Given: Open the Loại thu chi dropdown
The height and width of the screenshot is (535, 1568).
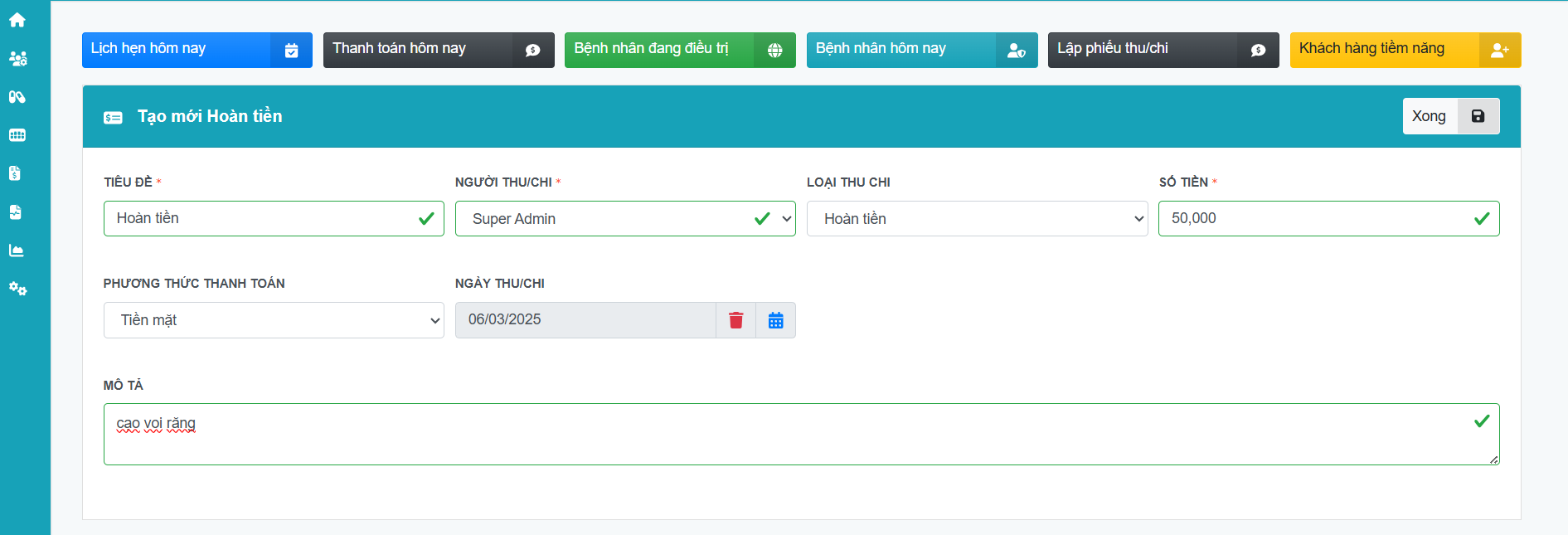Looking at the screenshot, I should (976, 219).
